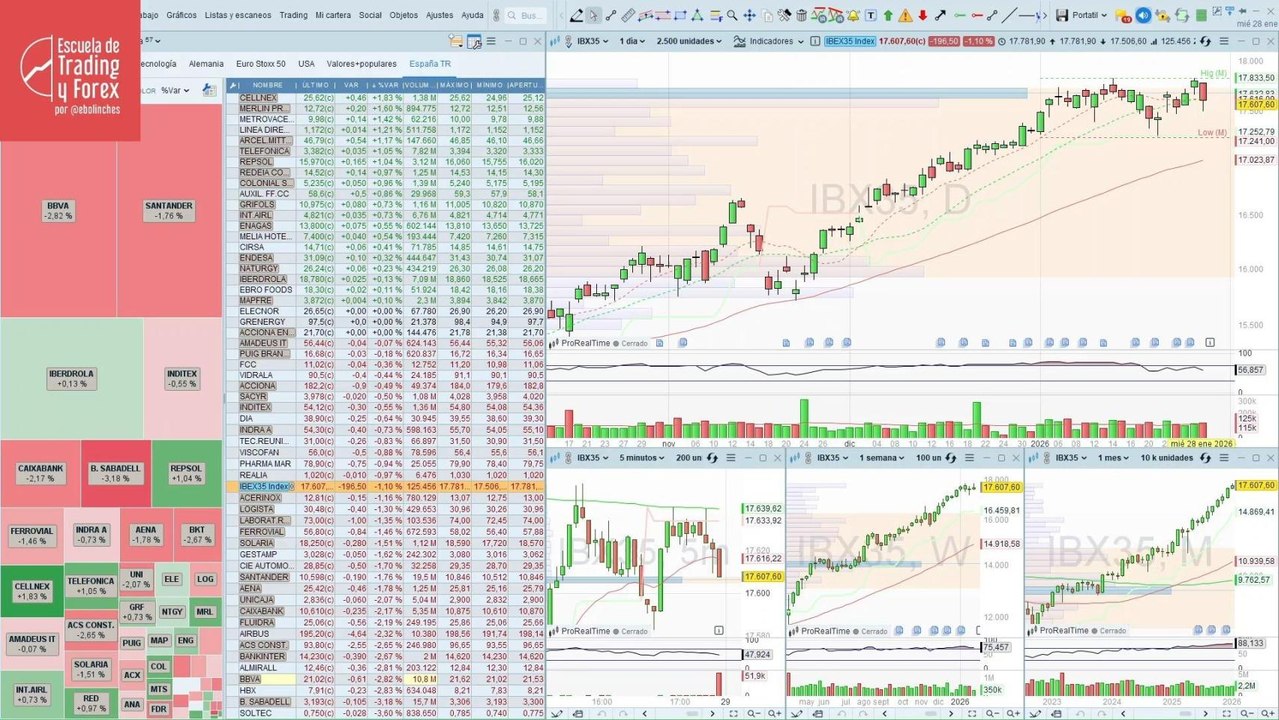
Task: Open the Ajustes menu
Action: tap(439, 15)
